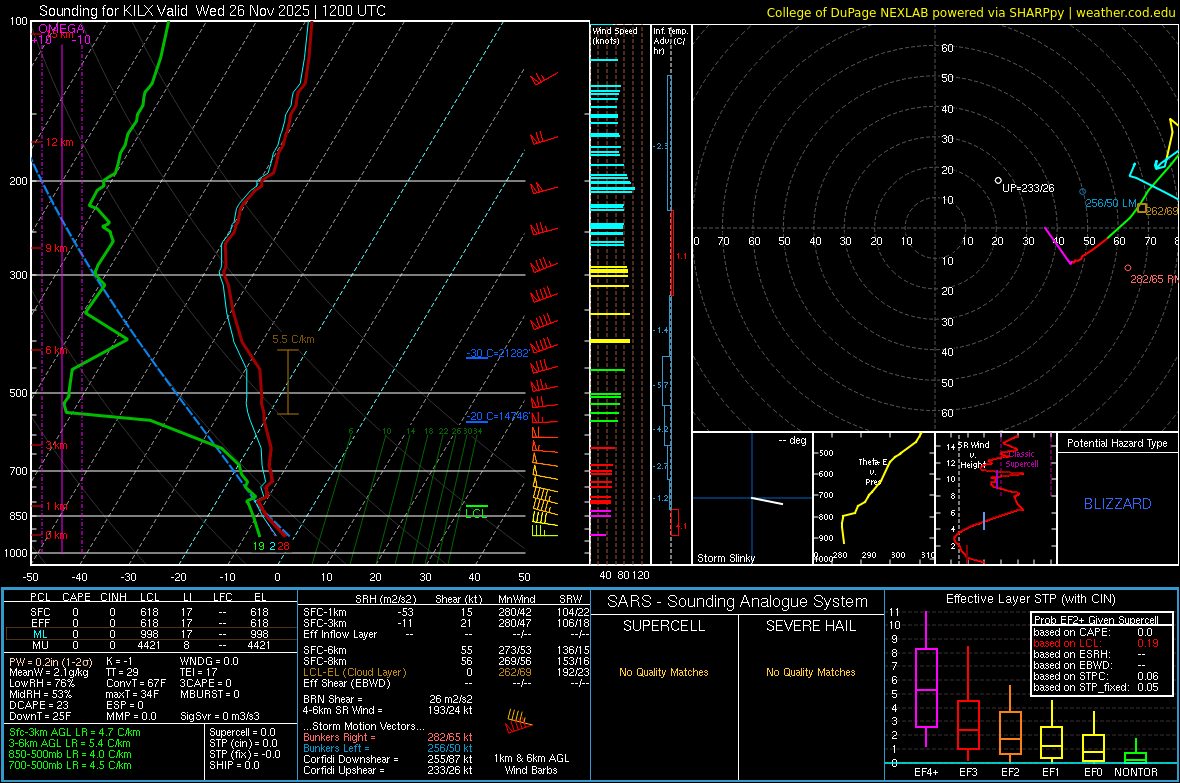Click the Corfidi Downshear = 255/87 kt line
Image resolution: width=1180 pixels, height=783 pixels.
[x=388, y=759]
